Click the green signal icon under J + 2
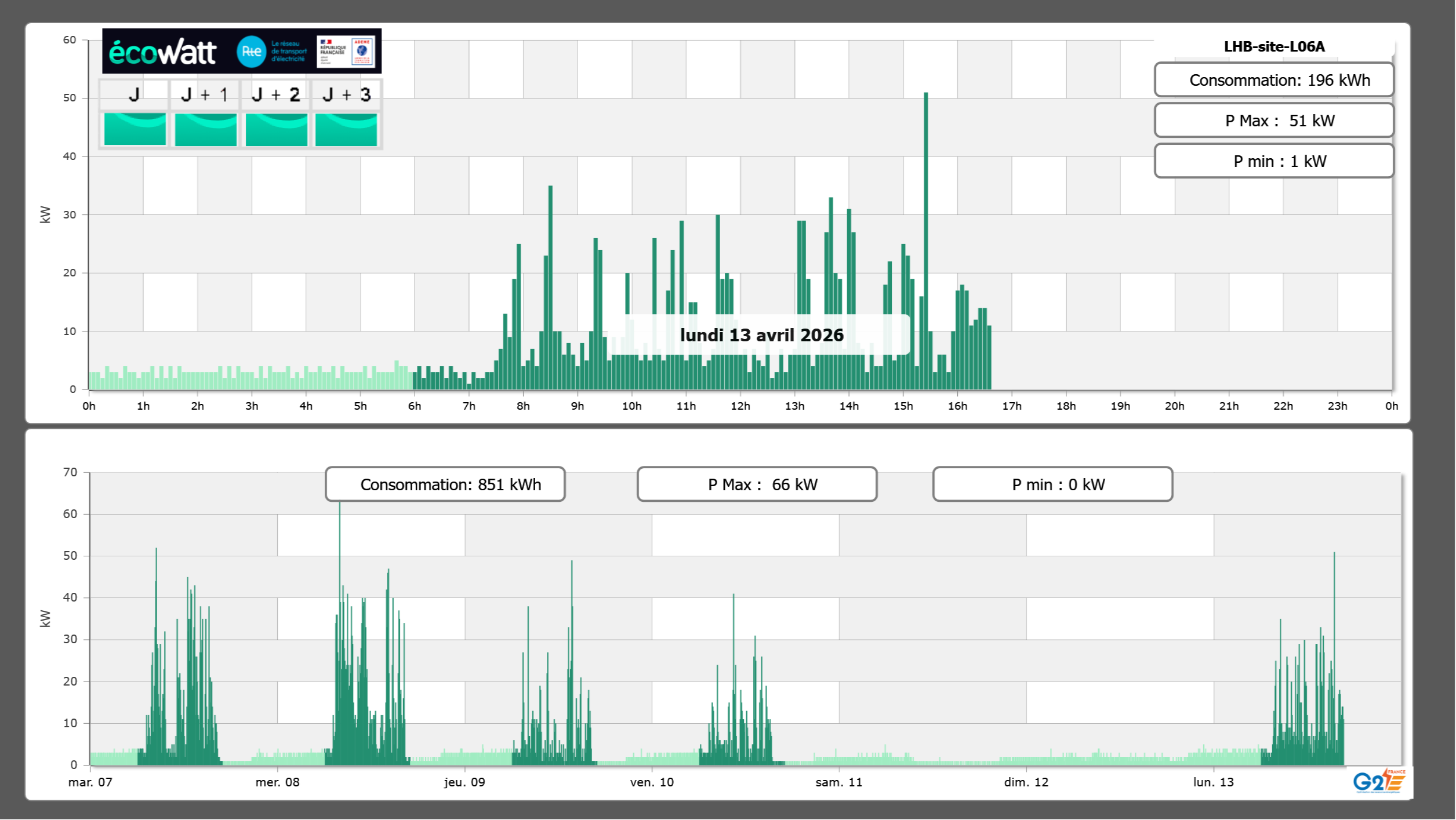This screenshot has height=820, width=1456. tap(276, 129)
